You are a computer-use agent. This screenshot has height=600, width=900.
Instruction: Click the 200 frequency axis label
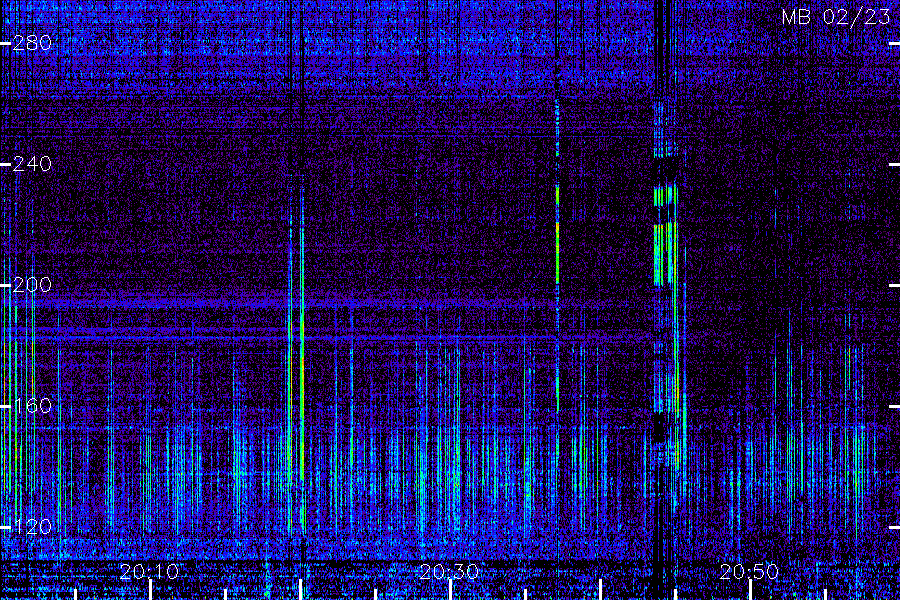pyautogui.click(x=32, y=285)
